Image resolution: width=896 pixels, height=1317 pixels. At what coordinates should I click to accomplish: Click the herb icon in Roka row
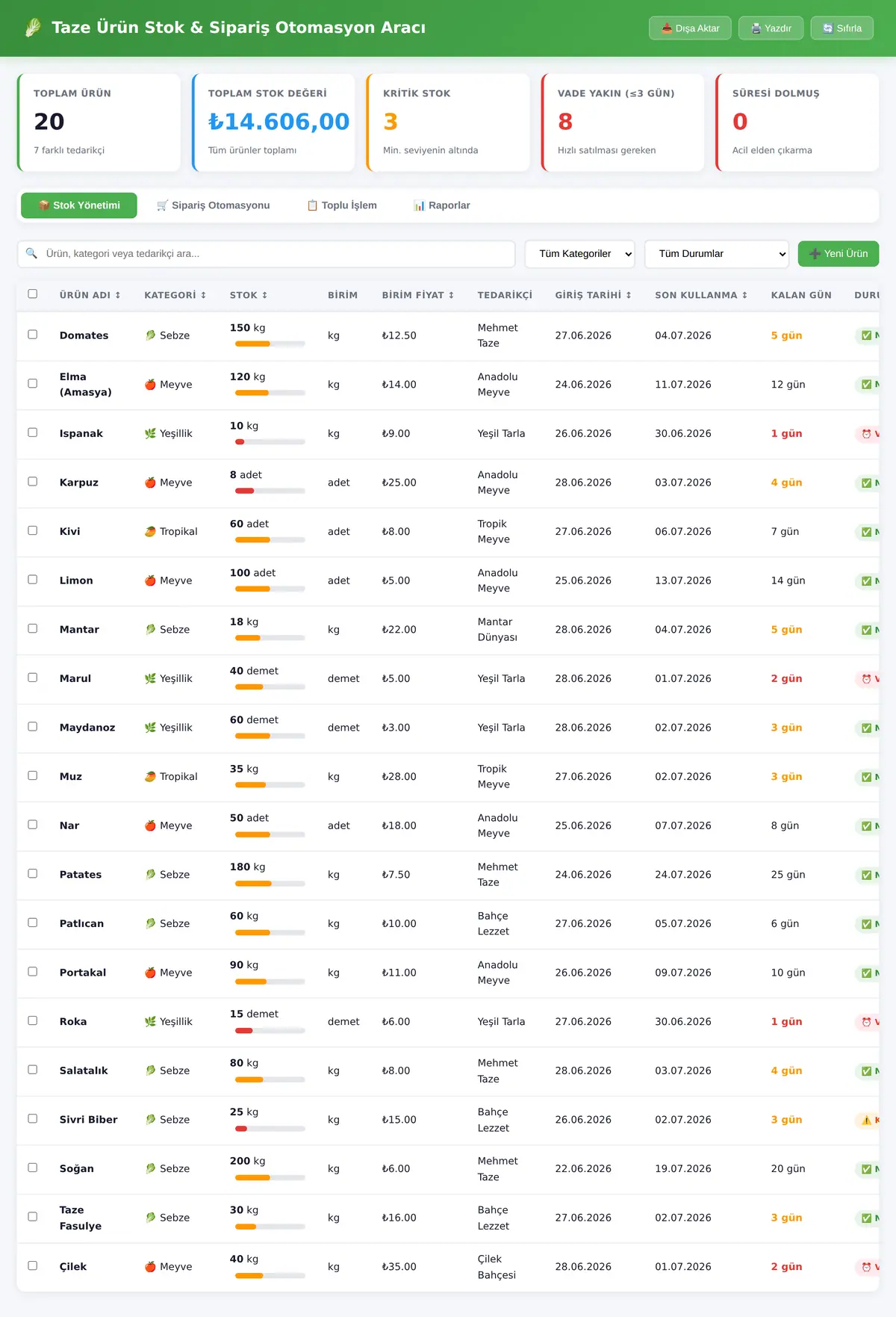click(150, 1021)
